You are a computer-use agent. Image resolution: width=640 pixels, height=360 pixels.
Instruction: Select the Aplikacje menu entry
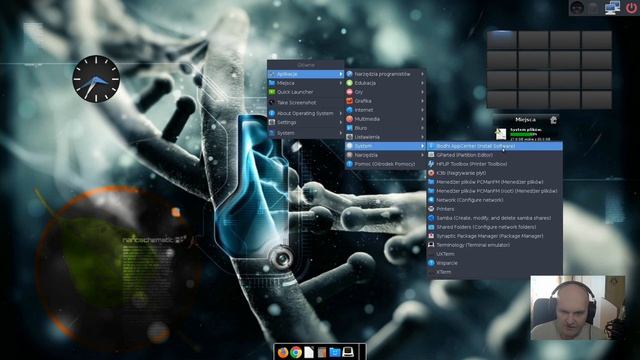(x=306, y=74)
